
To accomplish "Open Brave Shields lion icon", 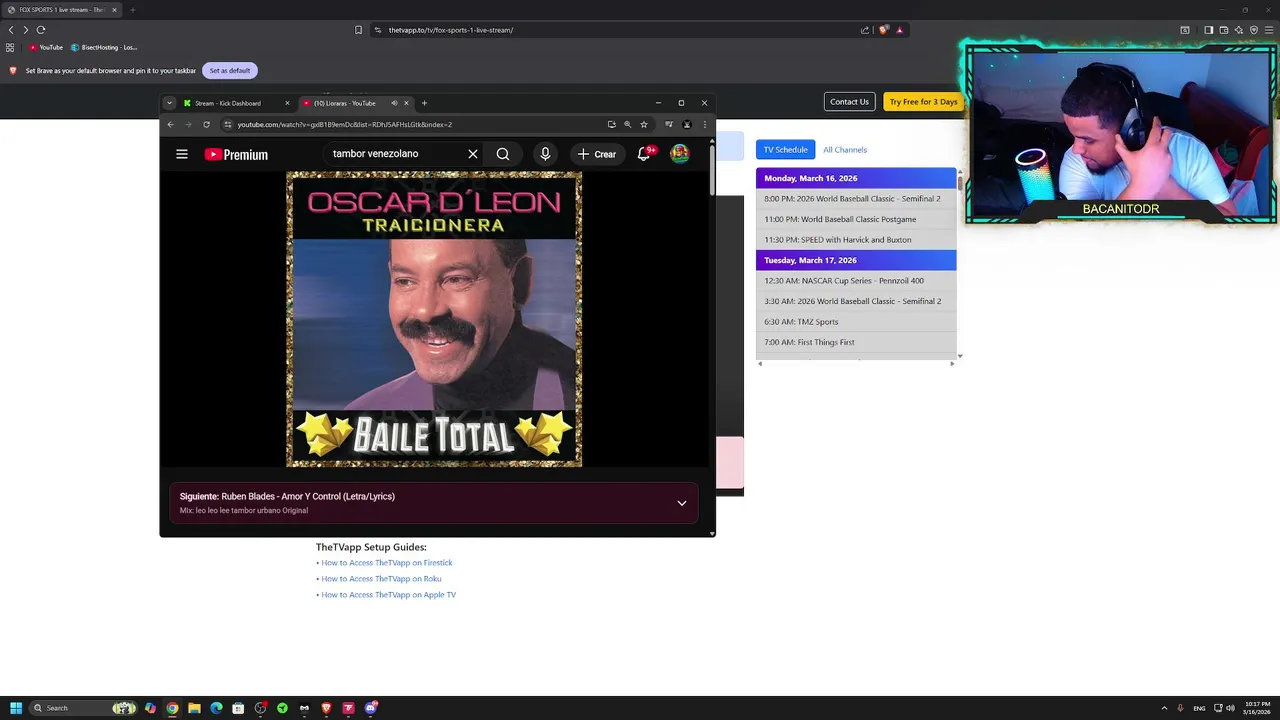I will coord(883,30).
